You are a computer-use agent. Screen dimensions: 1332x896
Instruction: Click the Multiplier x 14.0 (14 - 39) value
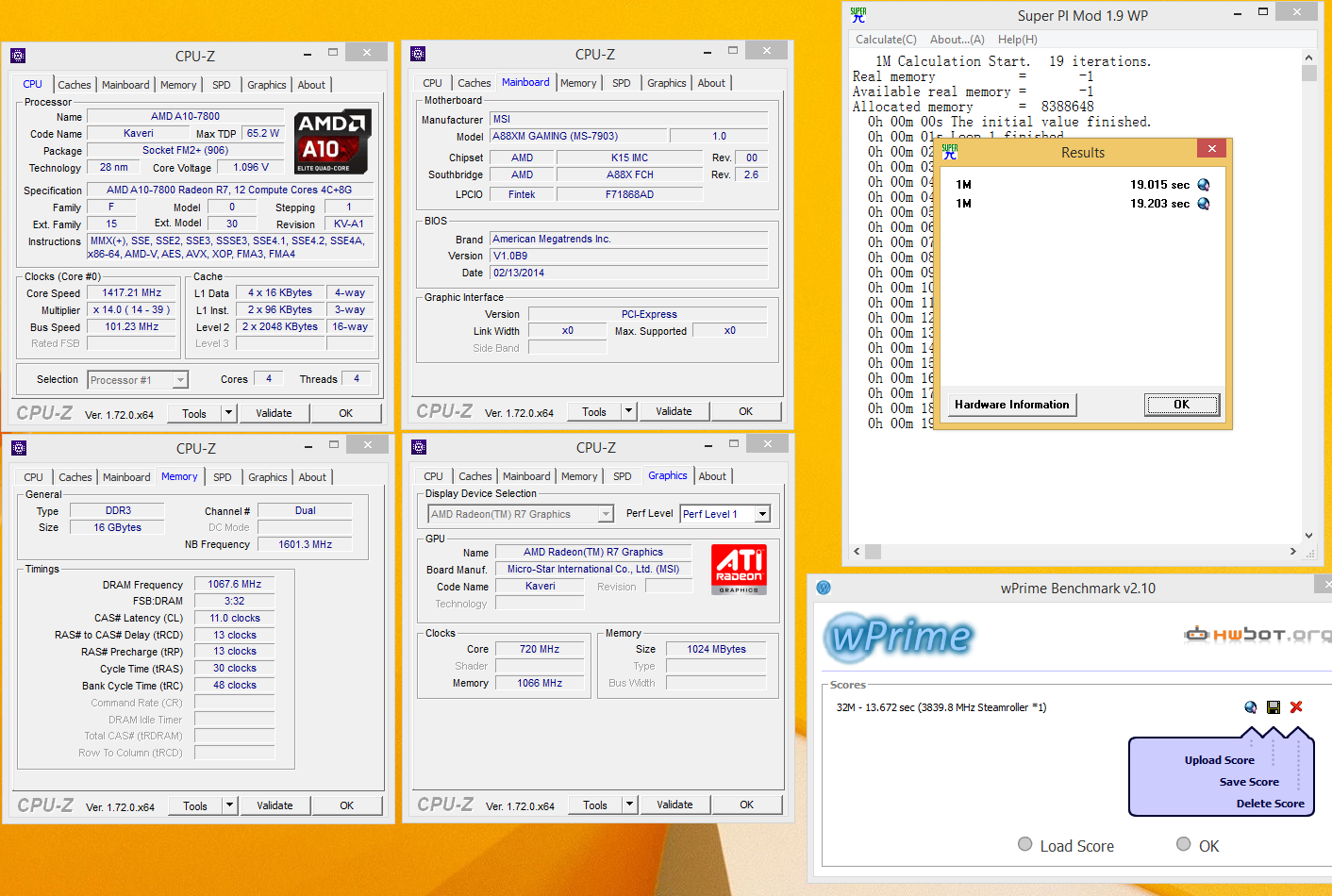[132, 310]
